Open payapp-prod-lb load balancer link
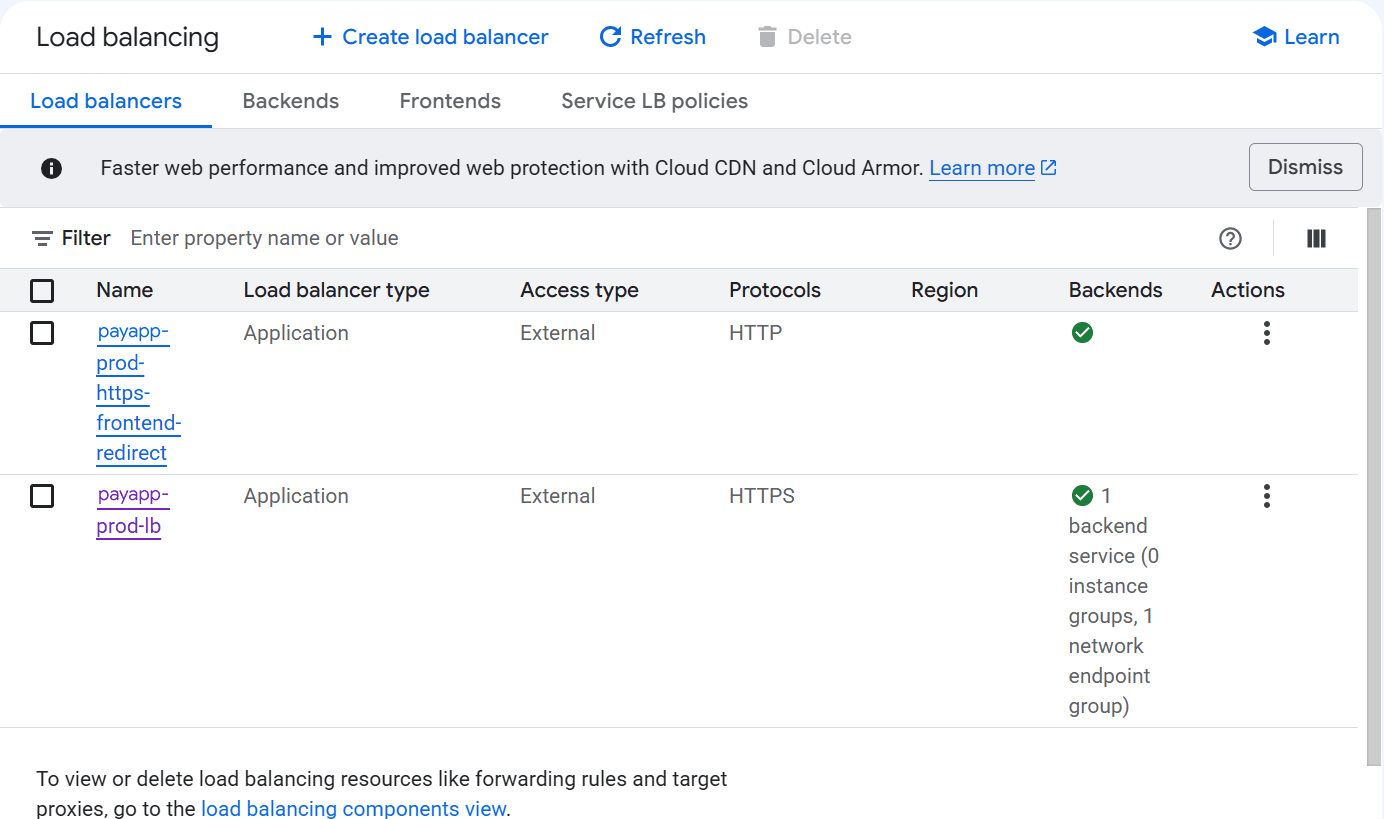 coord(133,511)
